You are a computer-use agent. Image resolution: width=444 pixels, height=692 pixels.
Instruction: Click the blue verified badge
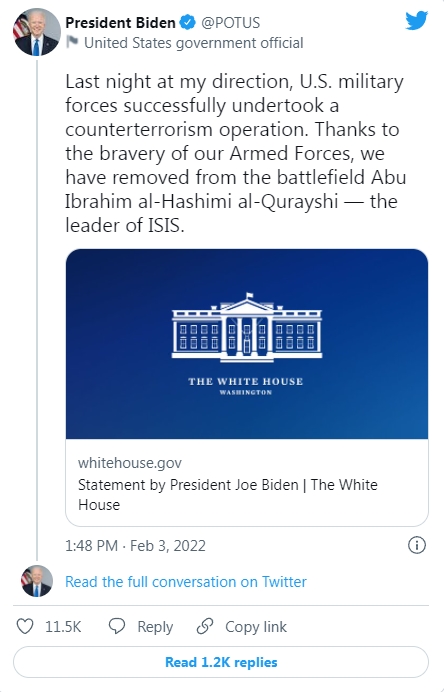tap(188, 23)
